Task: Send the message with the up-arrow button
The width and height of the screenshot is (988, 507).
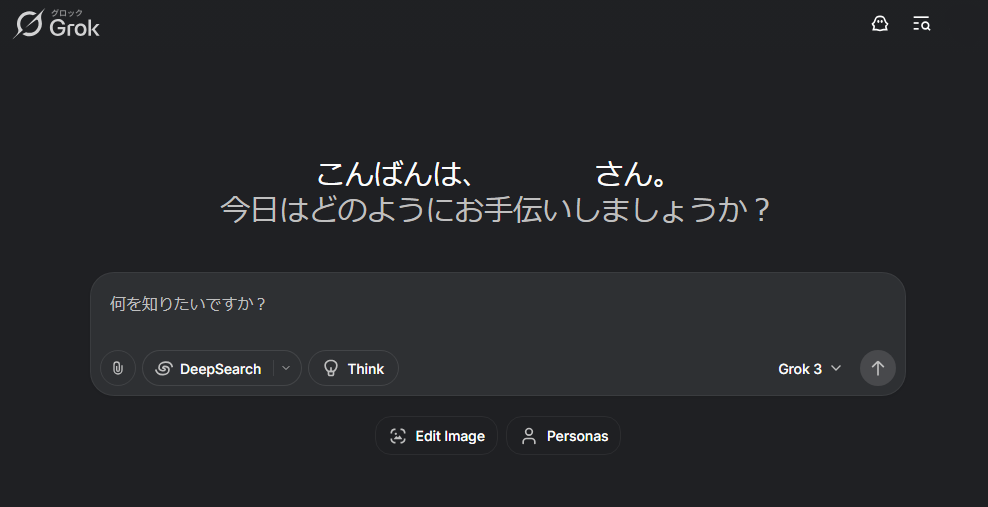Action: click(x=878, y=368)
